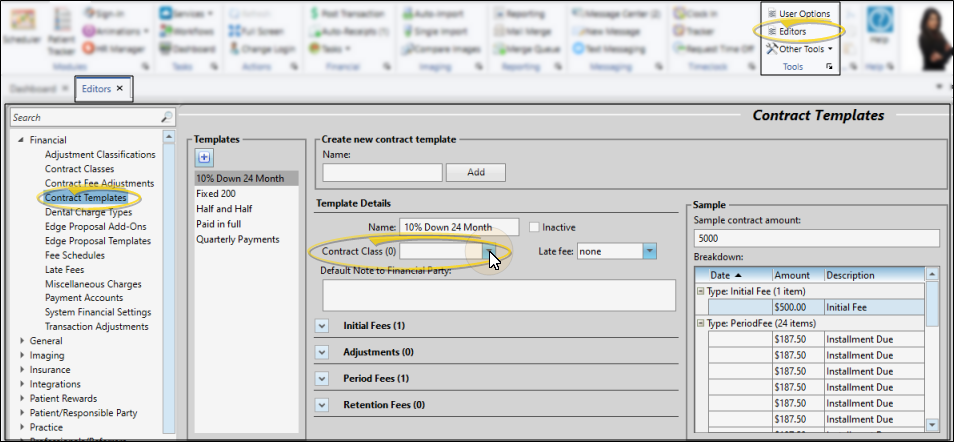
Task: Toggle the Inactive checkbox
Action: point(534,227)
